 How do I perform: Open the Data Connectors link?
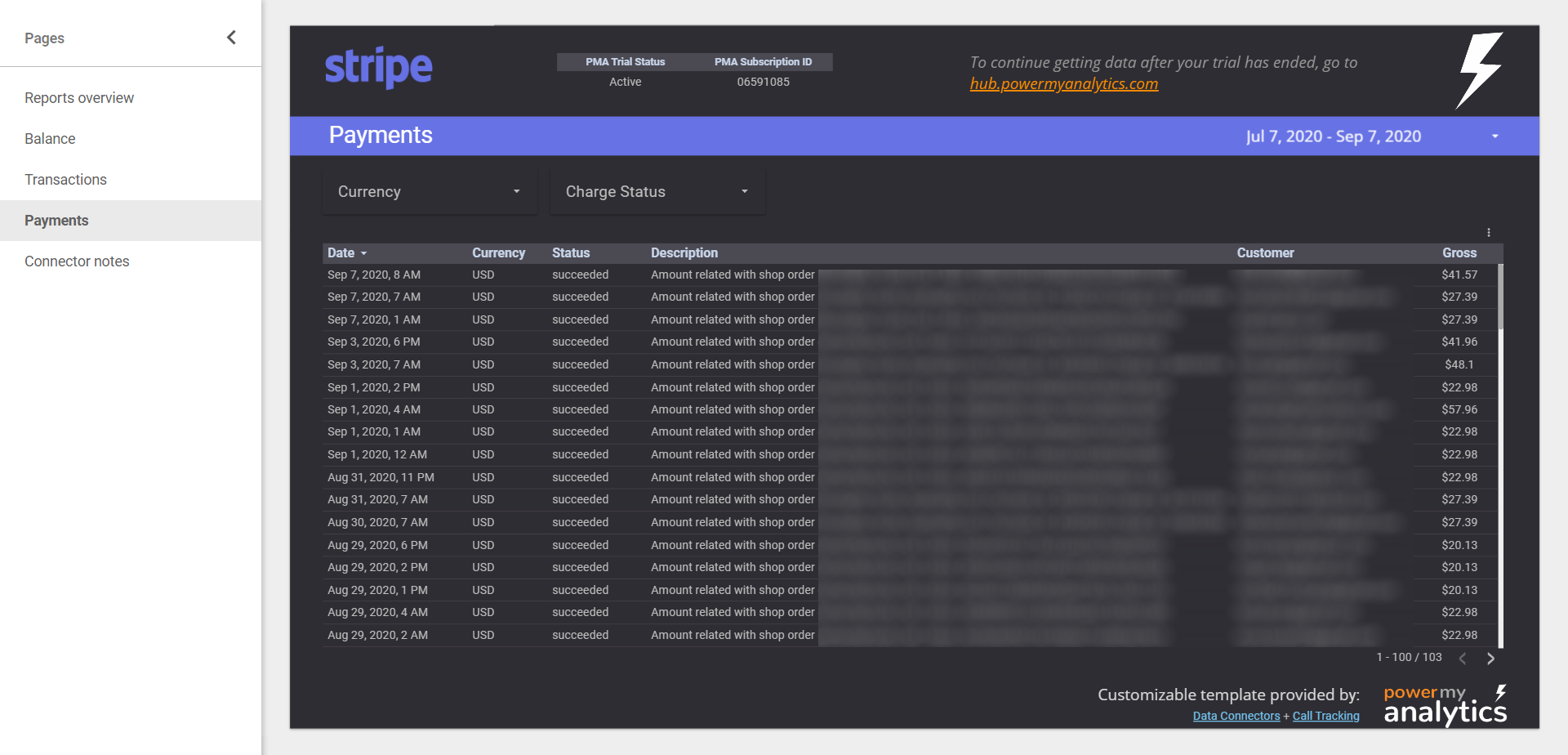tap(1236, 717)
